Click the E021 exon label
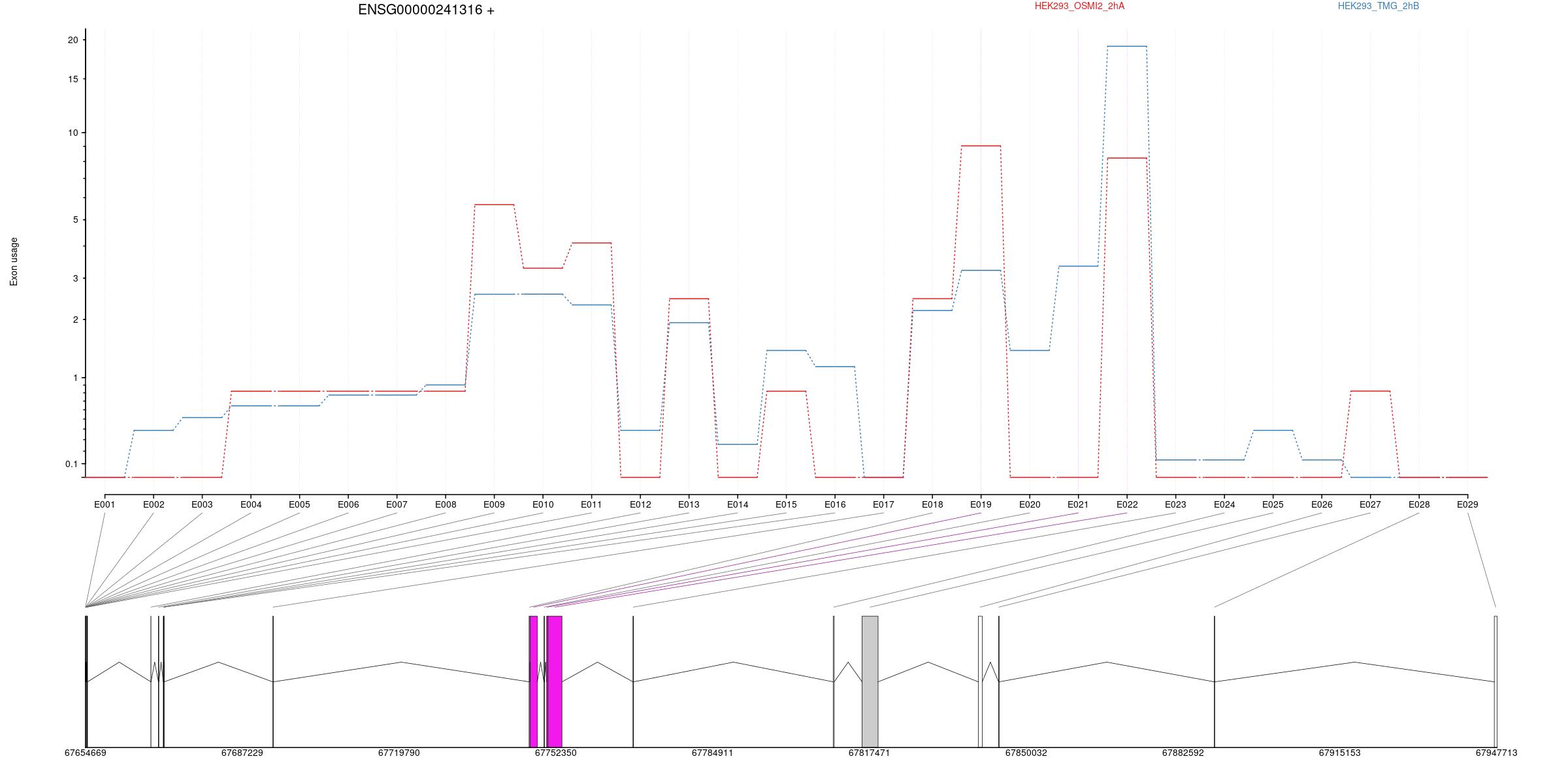 tap(1078, 504)
